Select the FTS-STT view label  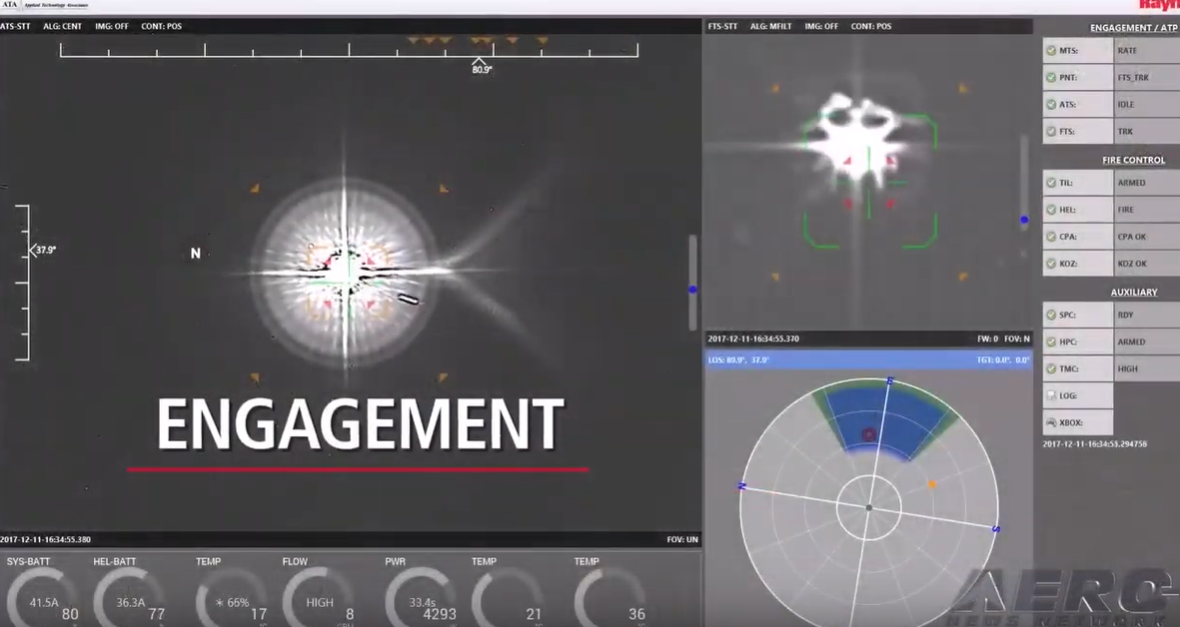(x=722, y=26)
